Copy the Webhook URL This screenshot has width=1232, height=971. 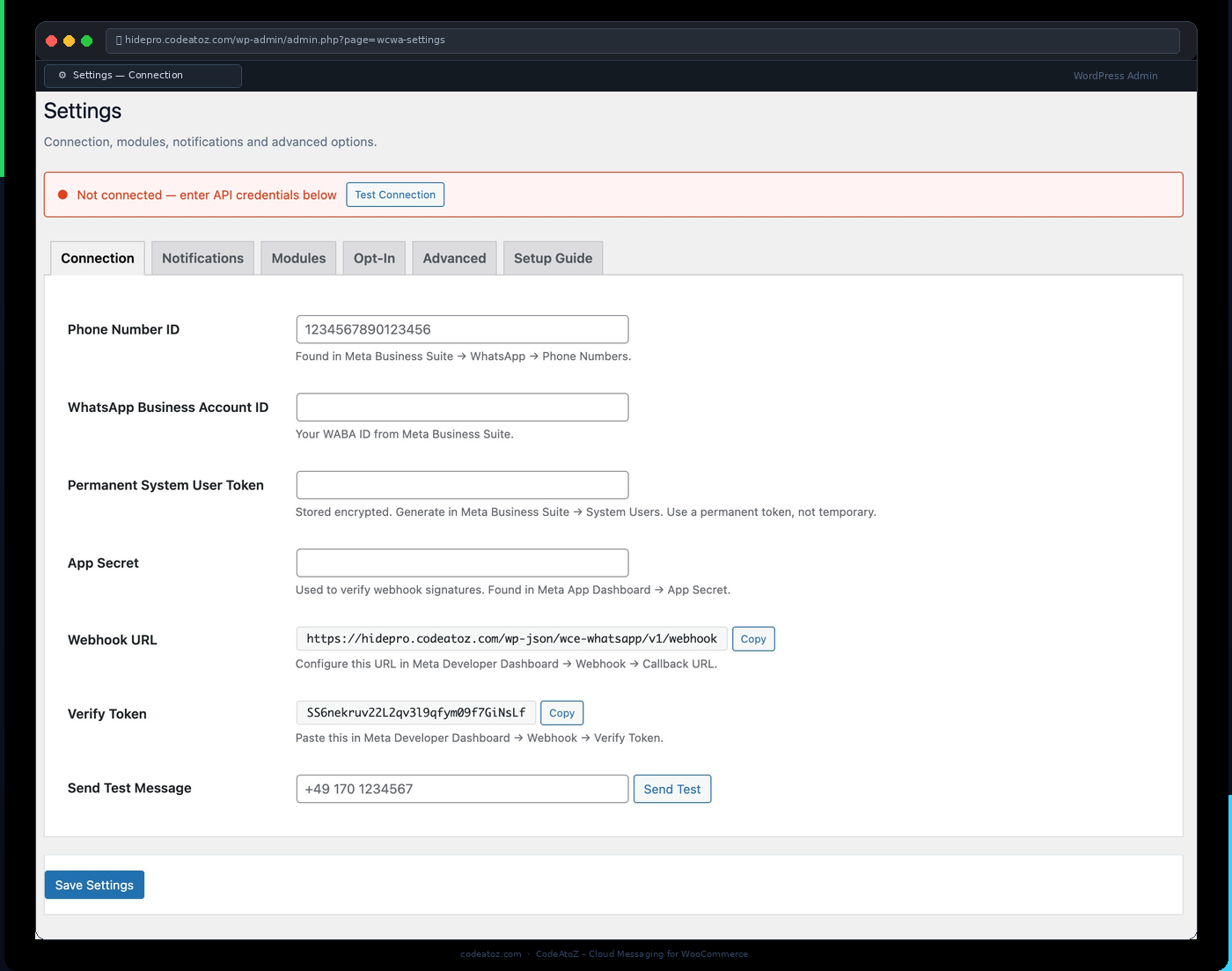[753, 639]
